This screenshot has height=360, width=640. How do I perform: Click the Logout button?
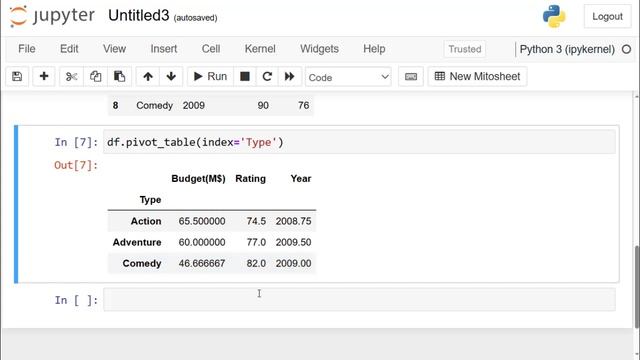tap(607, 16)
